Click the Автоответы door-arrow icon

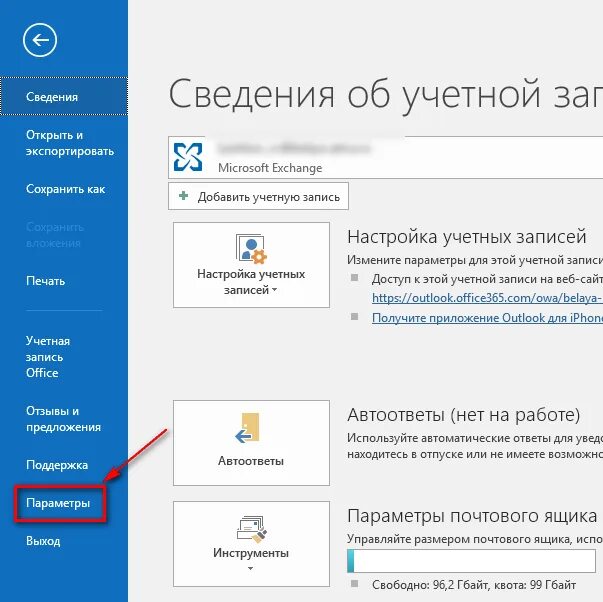pos(247,428)
